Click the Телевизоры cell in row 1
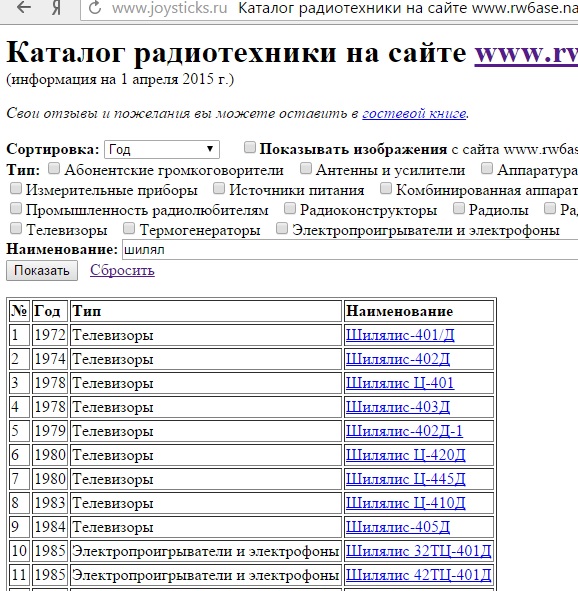This screenshot has width=578, height=591. pos(206,335)
